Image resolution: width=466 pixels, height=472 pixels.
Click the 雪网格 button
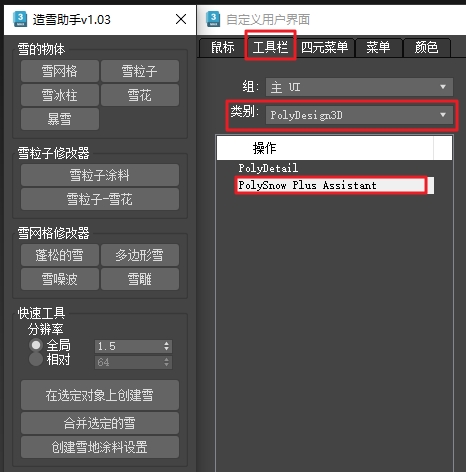(x=60, y=71)
